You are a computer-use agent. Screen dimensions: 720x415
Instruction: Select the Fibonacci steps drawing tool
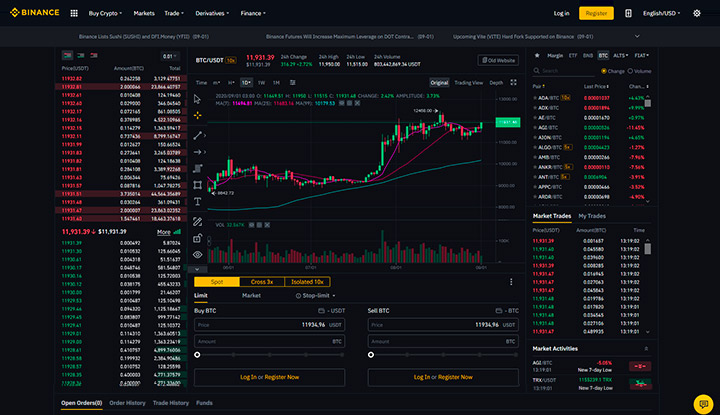pos(197,168)
